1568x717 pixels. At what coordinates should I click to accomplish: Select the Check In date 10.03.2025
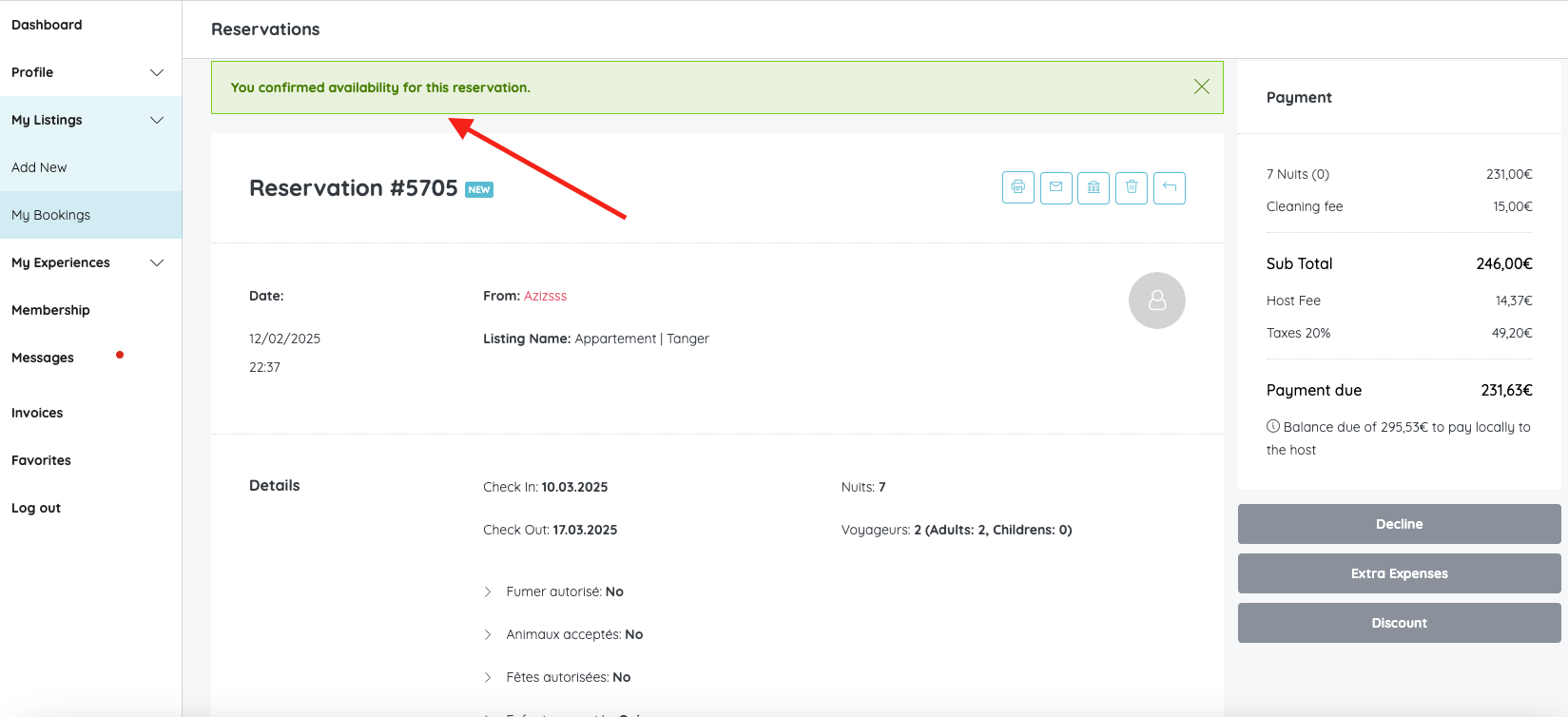coord(574,487)
